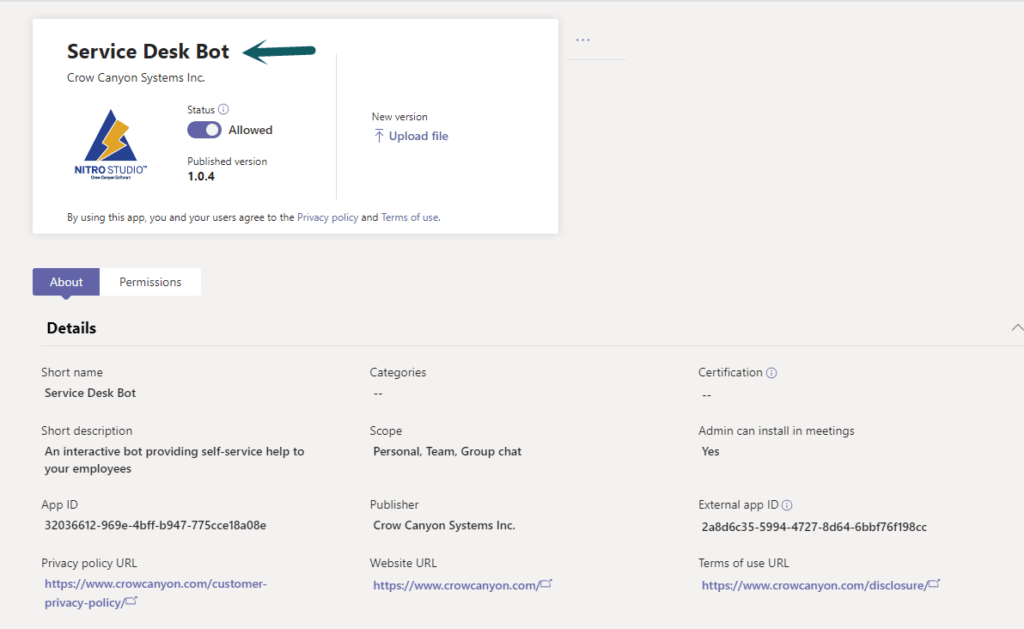Click the Publisher value Crow Canyon Systems Inc.
The height and width of the screenshot is (629, 1024).
[x=444, y=525]
